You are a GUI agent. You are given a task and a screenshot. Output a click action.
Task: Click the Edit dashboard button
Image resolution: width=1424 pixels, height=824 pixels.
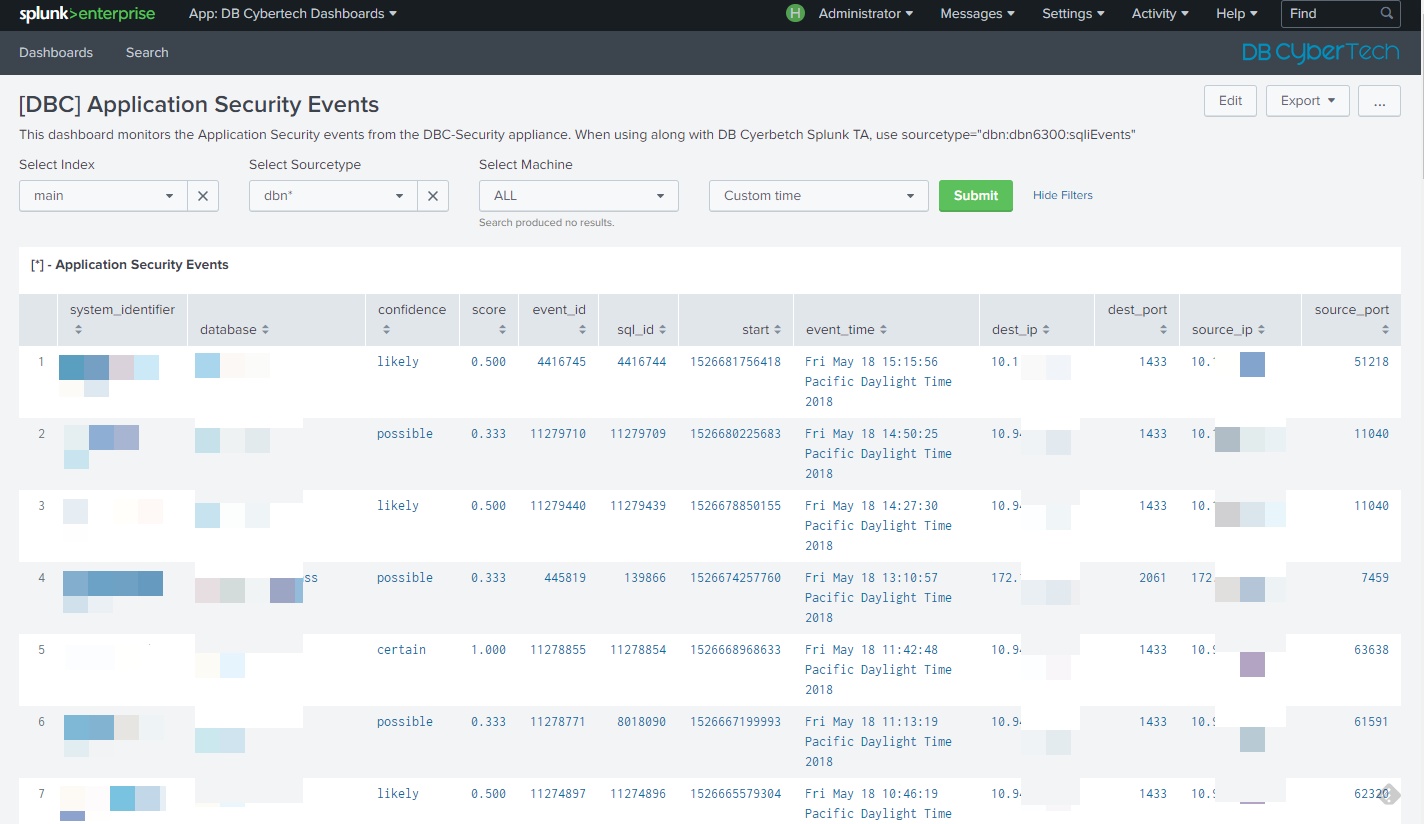coord(1230,101)
